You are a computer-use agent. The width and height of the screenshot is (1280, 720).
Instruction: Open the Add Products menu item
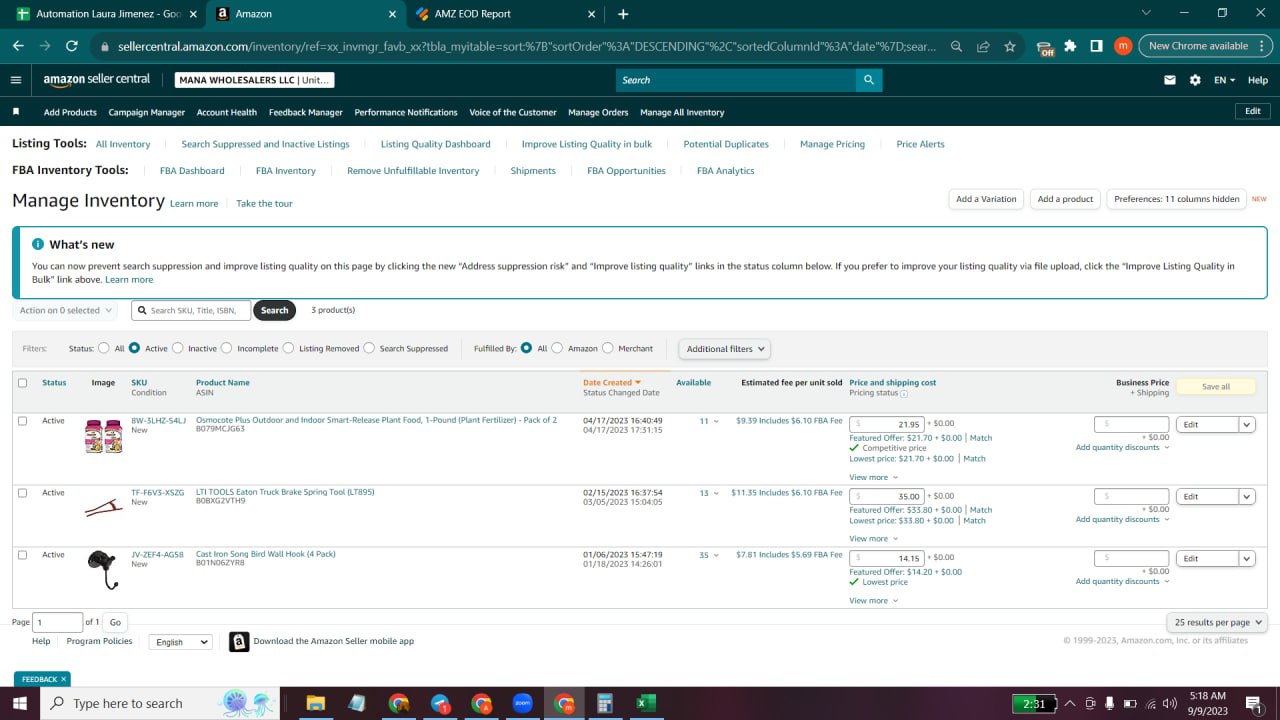click(70, 112)
